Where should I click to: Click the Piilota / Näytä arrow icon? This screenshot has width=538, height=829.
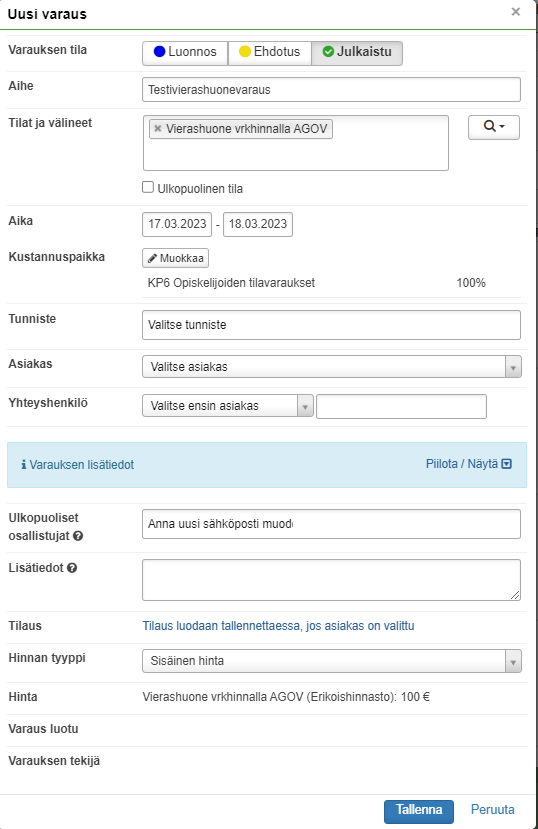click(507, 464)
